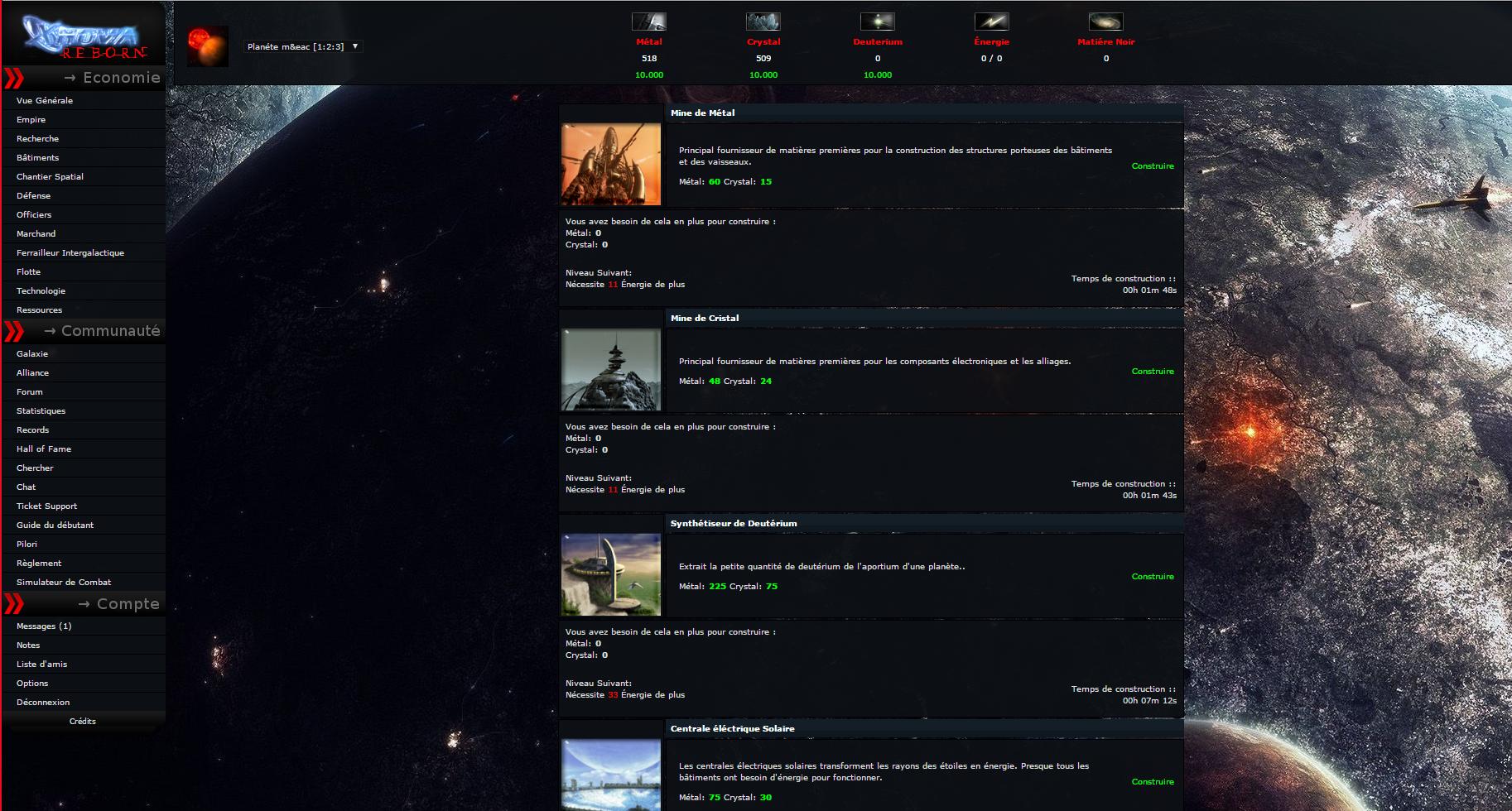The width and height of the screenshot is (1512, 811).
Task: Click the red planet image
Action: [x=207, y=46]
